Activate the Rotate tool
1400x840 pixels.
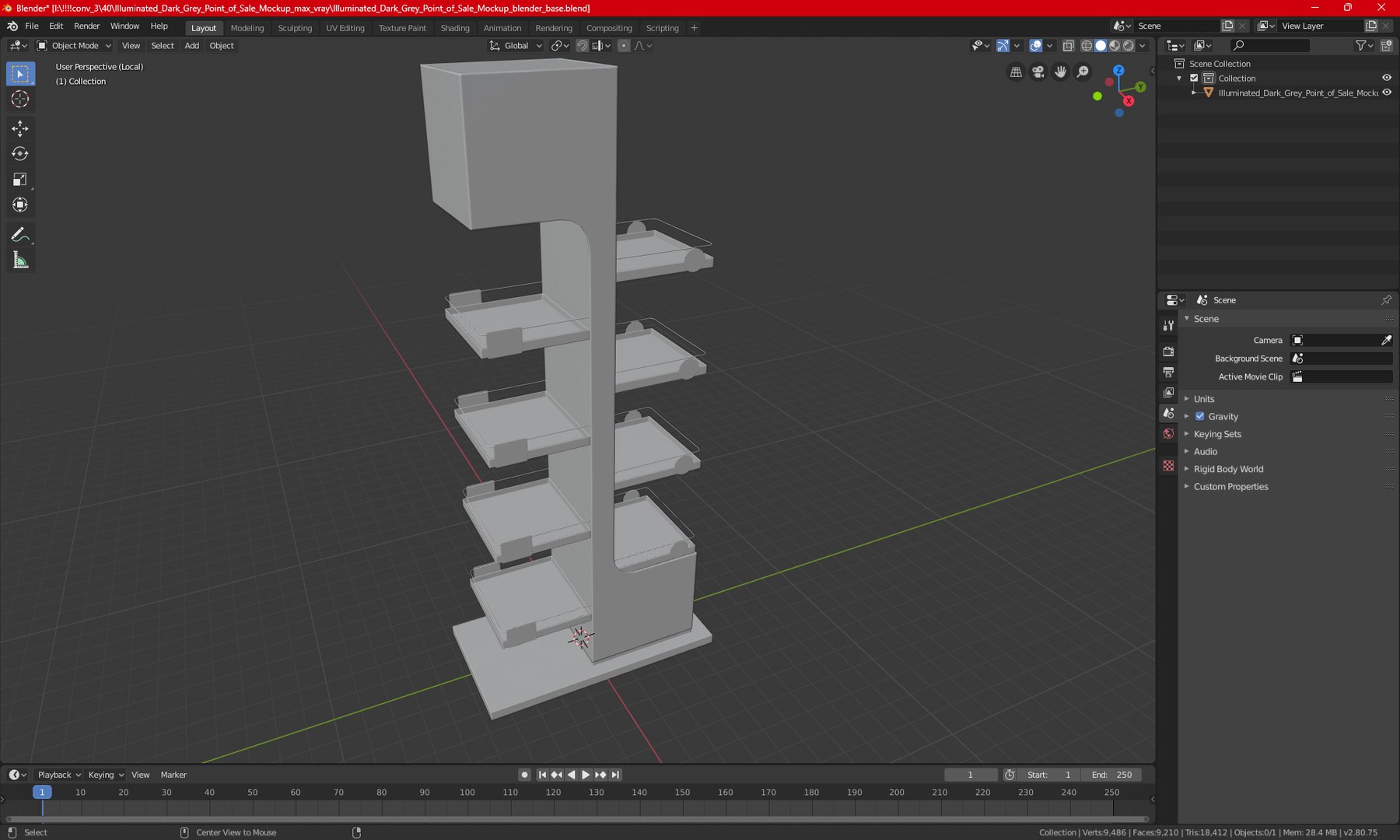click(20, 154)
